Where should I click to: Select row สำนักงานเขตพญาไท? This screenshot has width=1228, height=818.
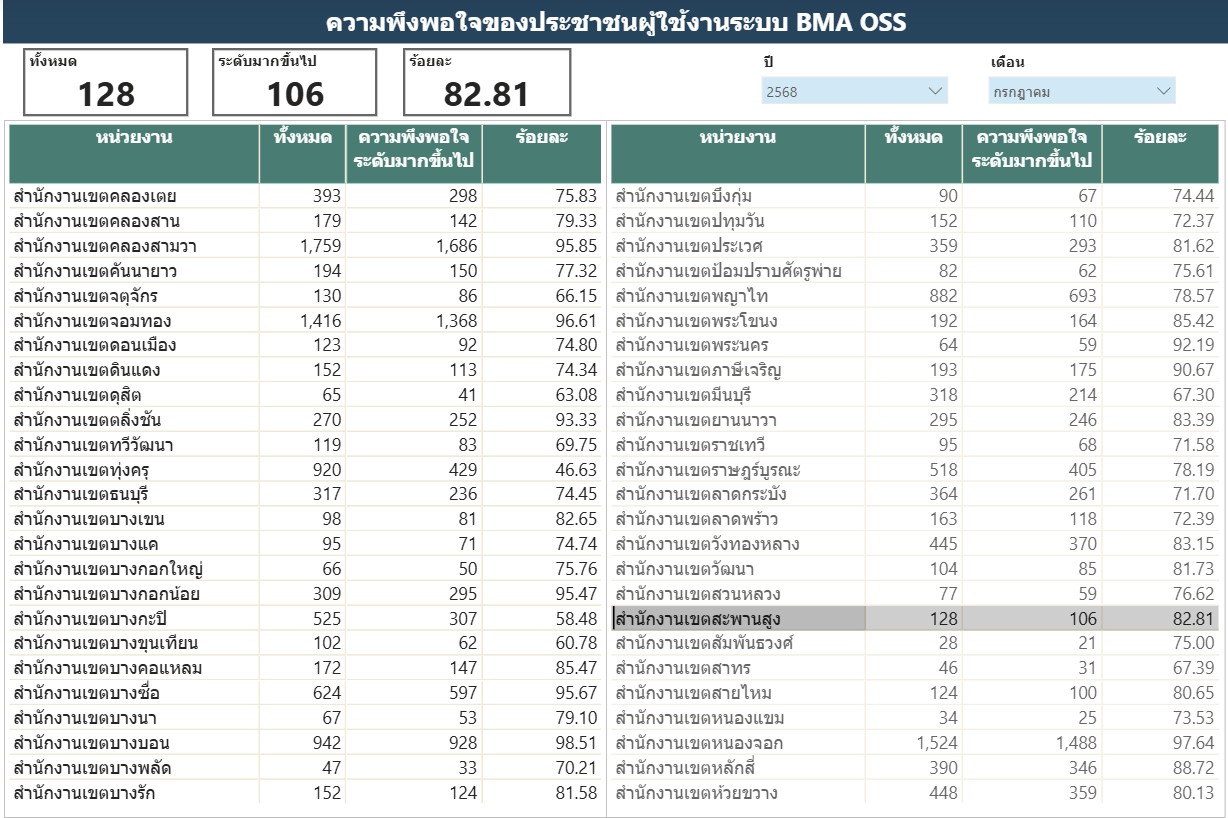click(x=914, y=295)
